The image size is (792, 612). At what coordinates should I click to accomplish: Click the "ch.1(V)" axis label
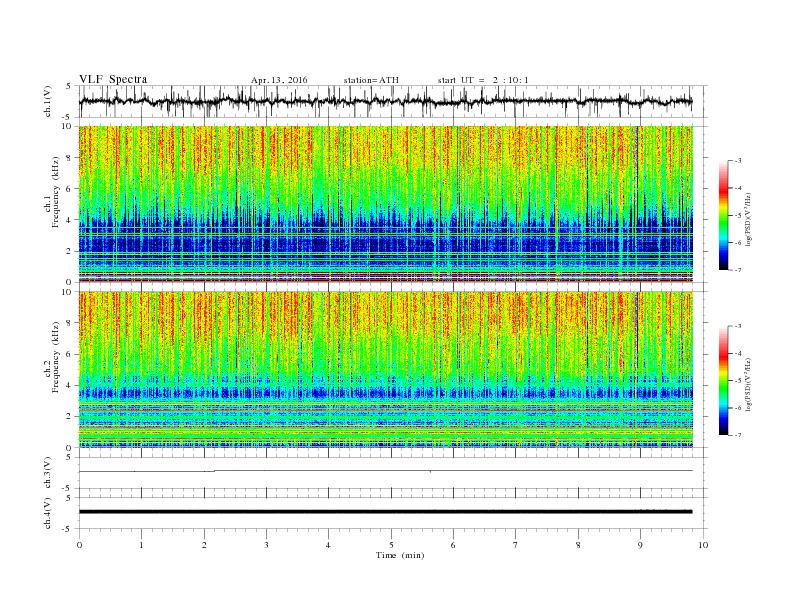48,102
